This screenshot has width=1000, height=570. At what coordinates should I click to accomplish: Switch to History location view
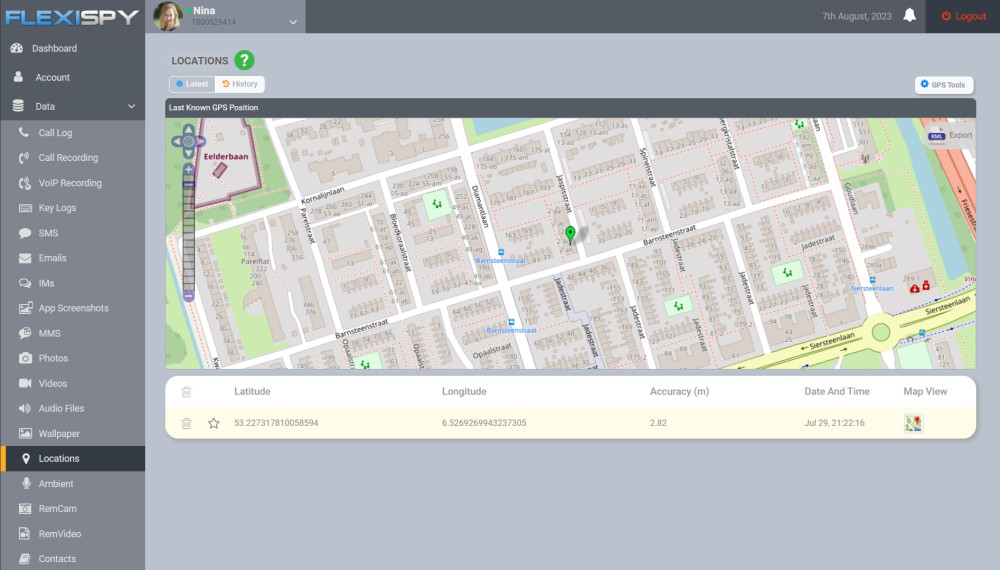click(240, 84)
